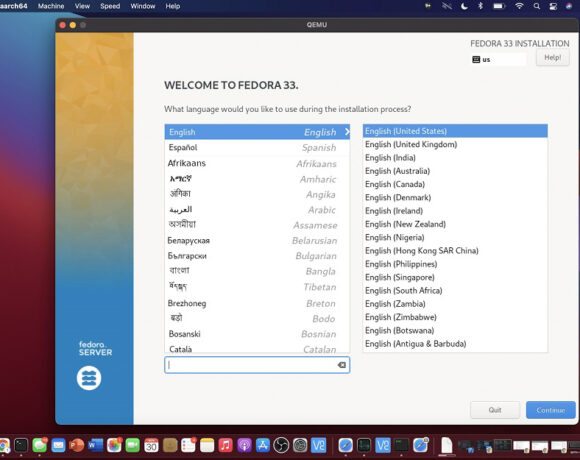
Task: Open the Speed menu
Action: pos(110,6)
